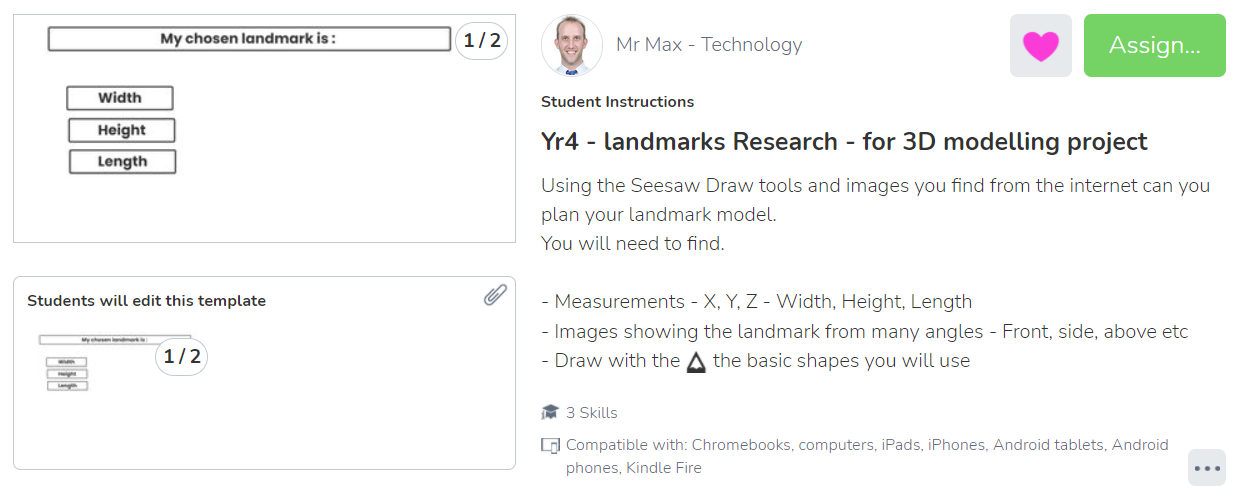The image size is (1235, 503).
Task: Click the Height label box in preview
Action: (122, 130)
